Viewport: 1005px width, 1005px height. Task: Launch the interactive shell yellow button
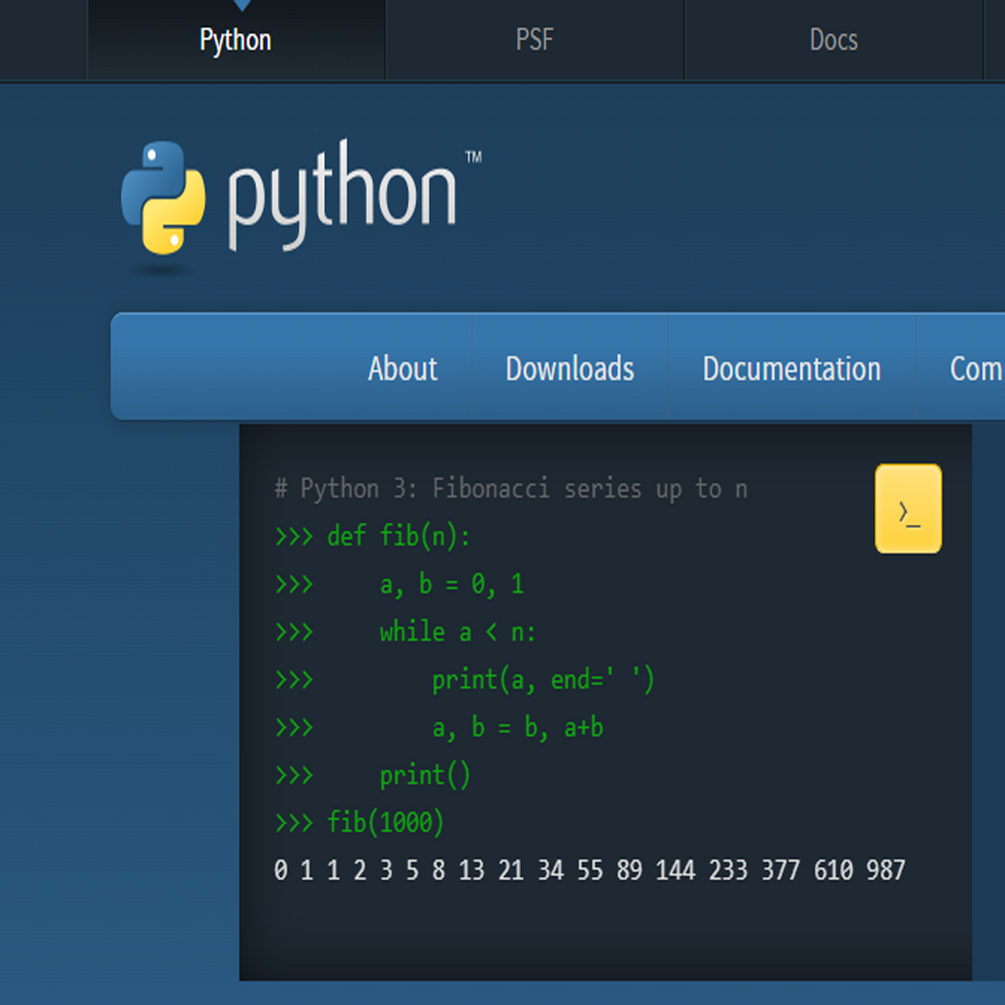click(908, 509)
